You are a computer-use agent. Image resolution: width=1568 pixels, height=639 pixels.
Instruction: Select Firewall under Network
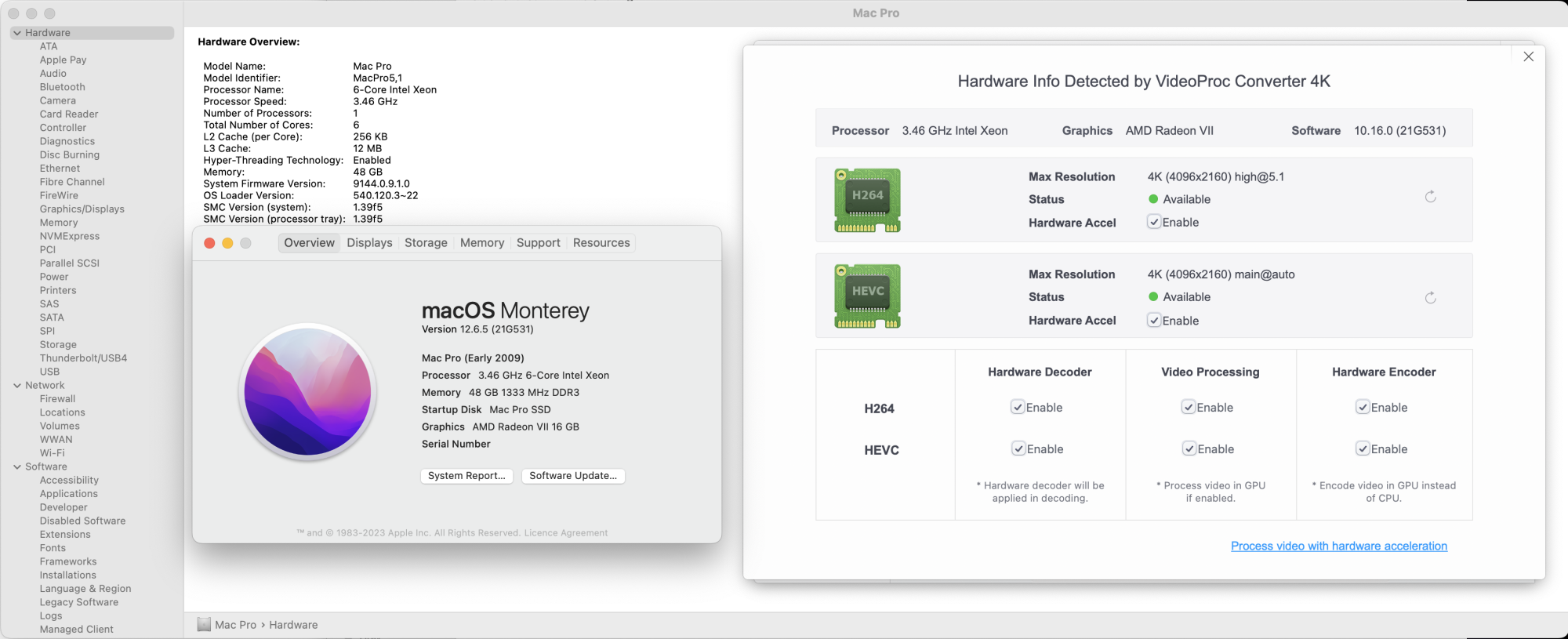[x=58, y=399]
